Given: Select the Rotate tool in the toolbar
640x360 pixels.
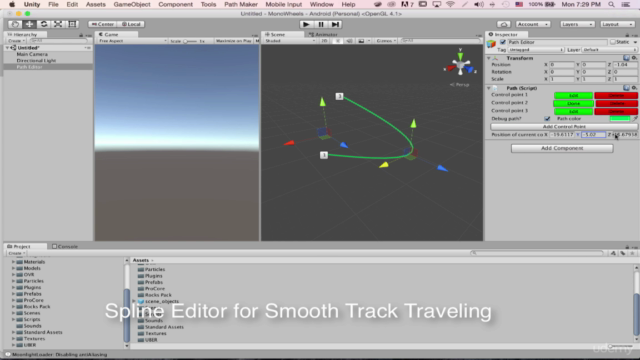Looking at the screenshot, I should [x=44, y=24].
